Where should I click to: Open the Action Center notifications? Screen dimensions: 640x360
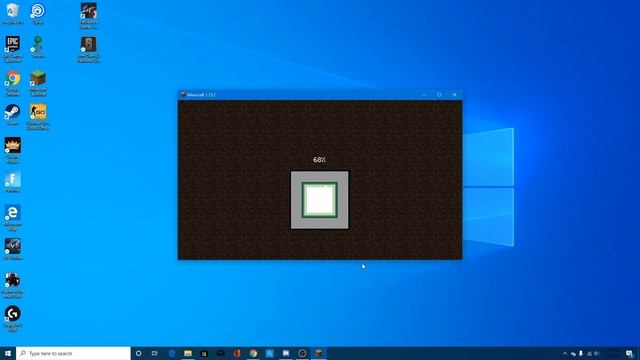pyautogui.click(x=629, y=353)
